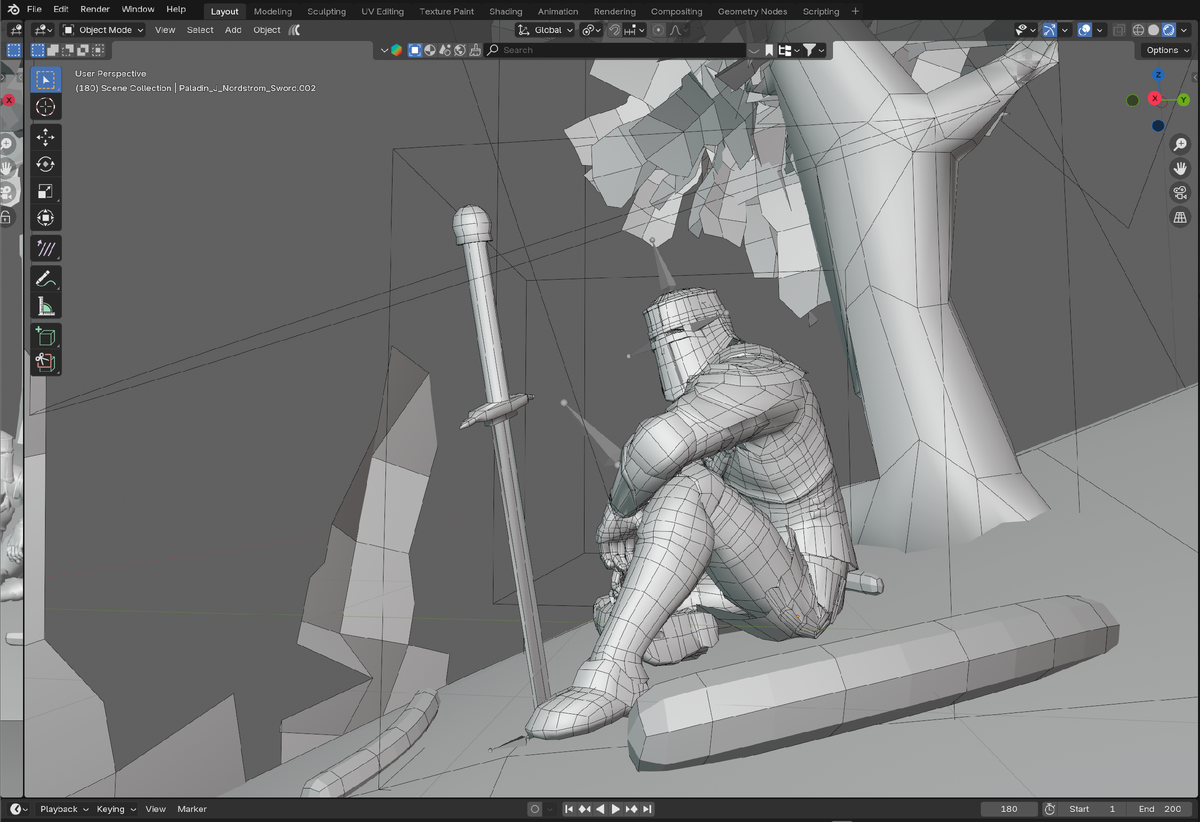Switch to the Sculpting workspace tab

326,11
